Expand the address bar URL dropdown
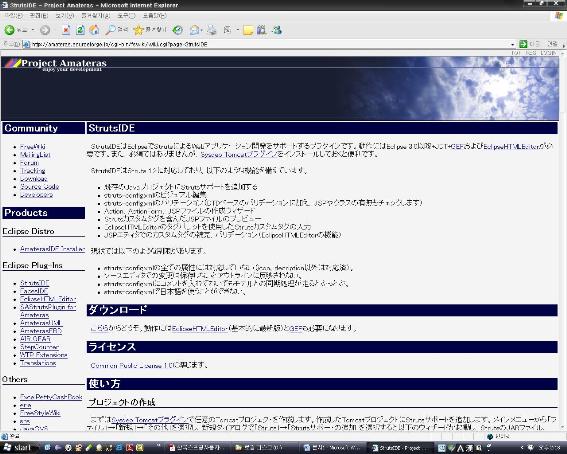Viewport: 567px width, 454px height. (513, 44)
